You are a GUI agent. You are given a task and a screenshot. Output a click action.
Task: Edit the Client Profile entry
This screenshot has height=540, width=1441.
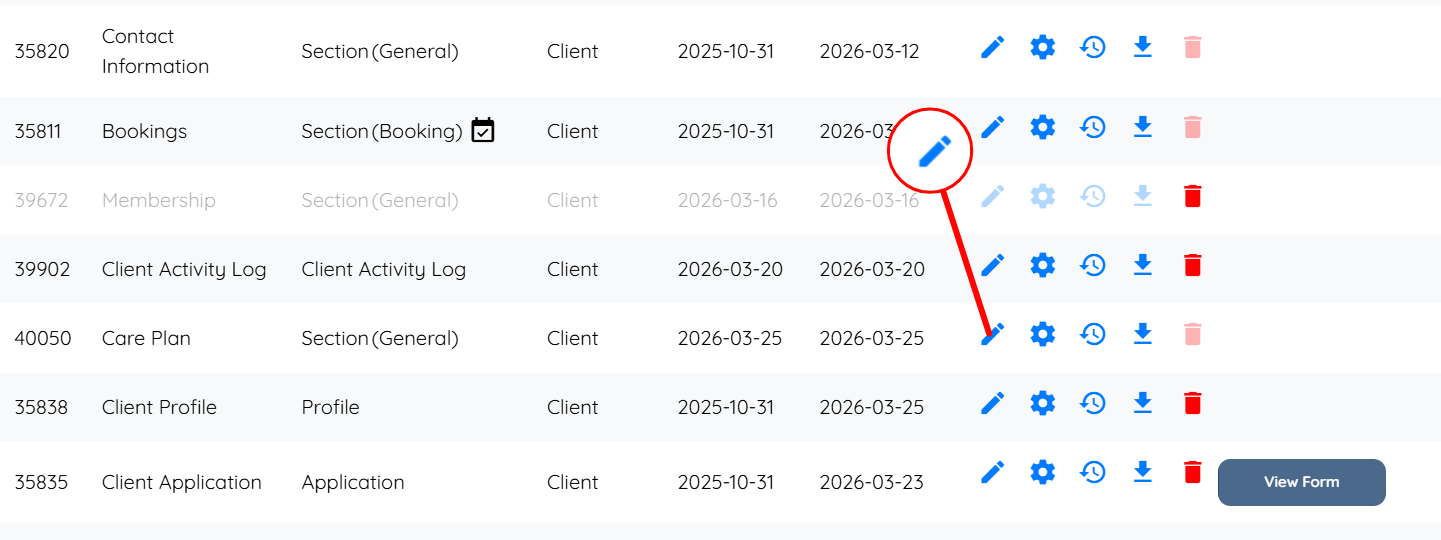tap(992, 403)
